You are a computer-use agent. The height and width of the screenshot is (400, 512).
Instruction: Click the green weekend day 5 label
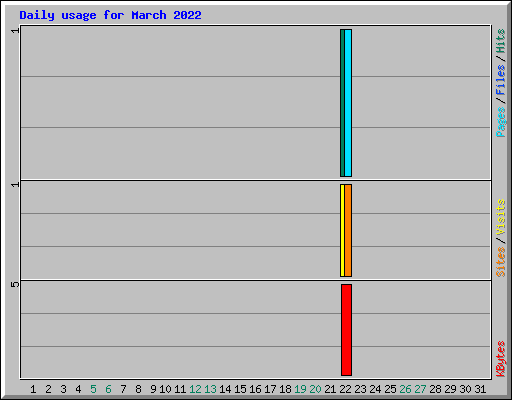pos(93,389)
